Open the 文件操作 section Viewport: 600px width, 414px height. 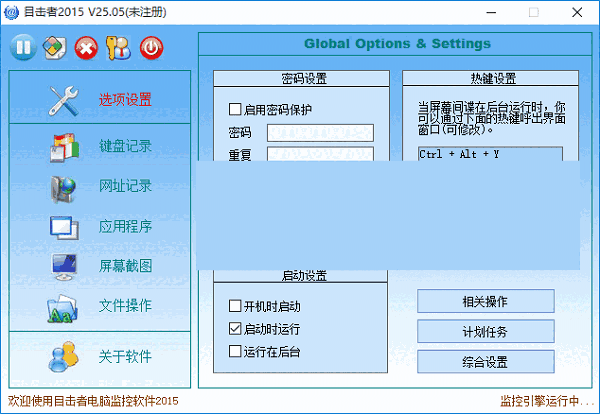[x=125, y=305]
